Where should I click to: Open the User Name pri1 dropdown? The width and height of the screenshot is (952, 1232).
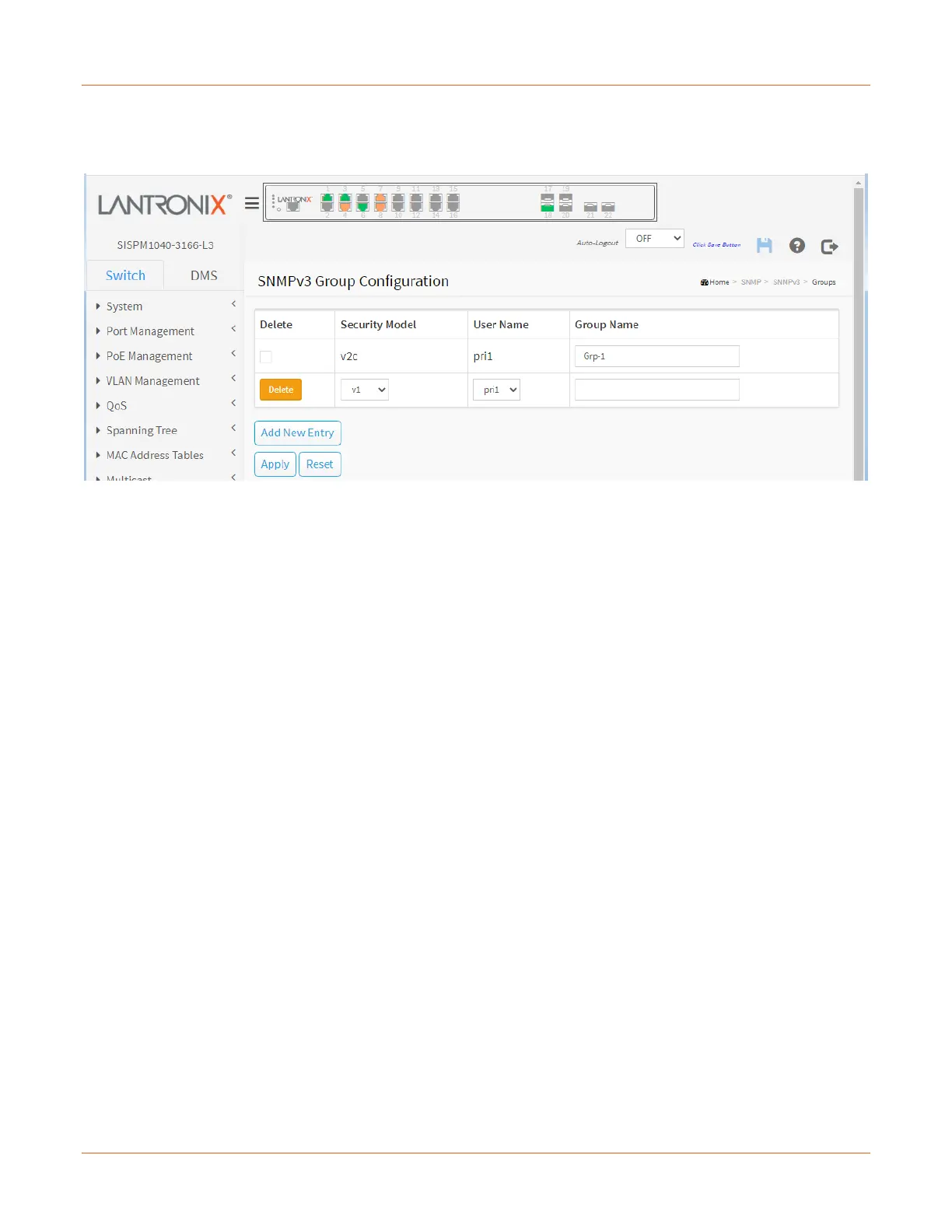coord(496,390)
